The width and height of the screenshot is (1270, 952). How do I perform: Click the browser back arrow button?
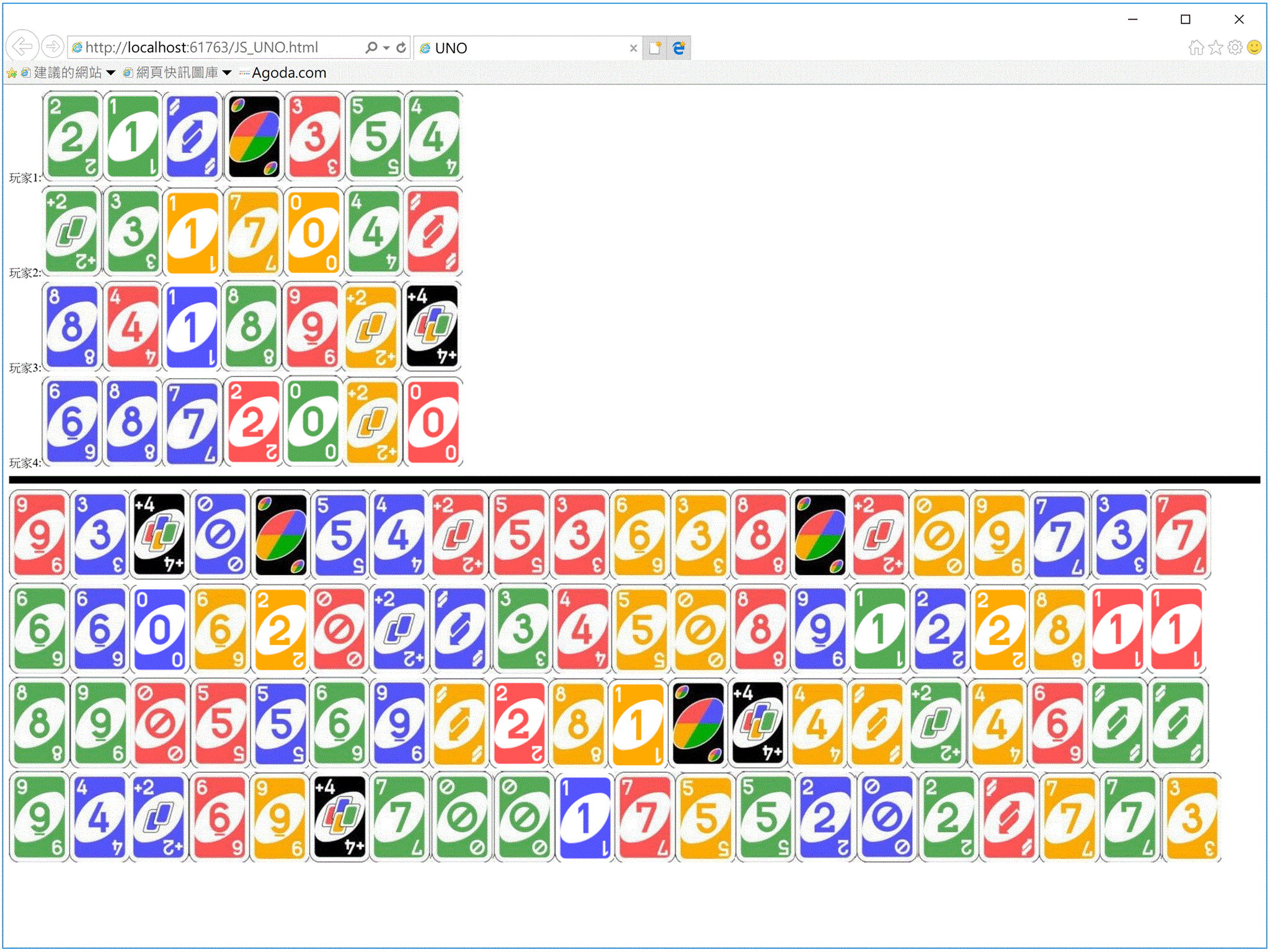coord(22,47)
